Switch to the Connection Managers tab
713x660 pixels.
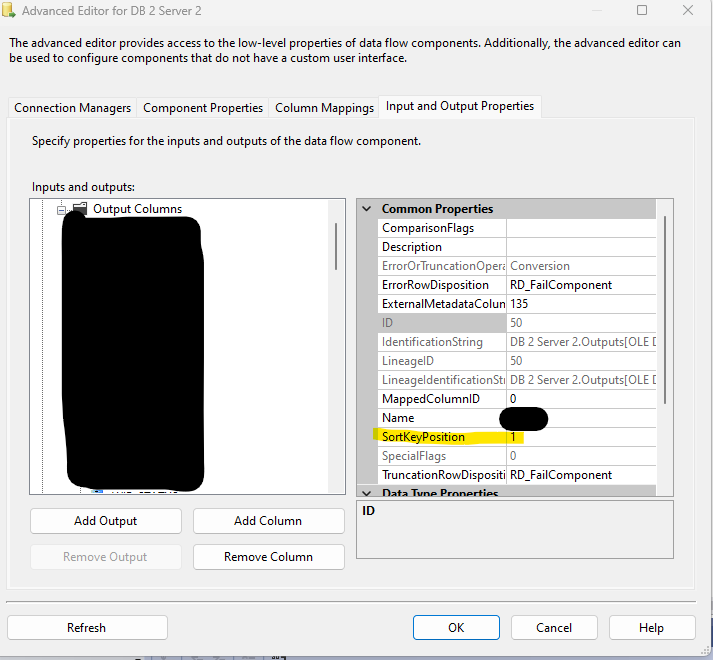point(72,108)
